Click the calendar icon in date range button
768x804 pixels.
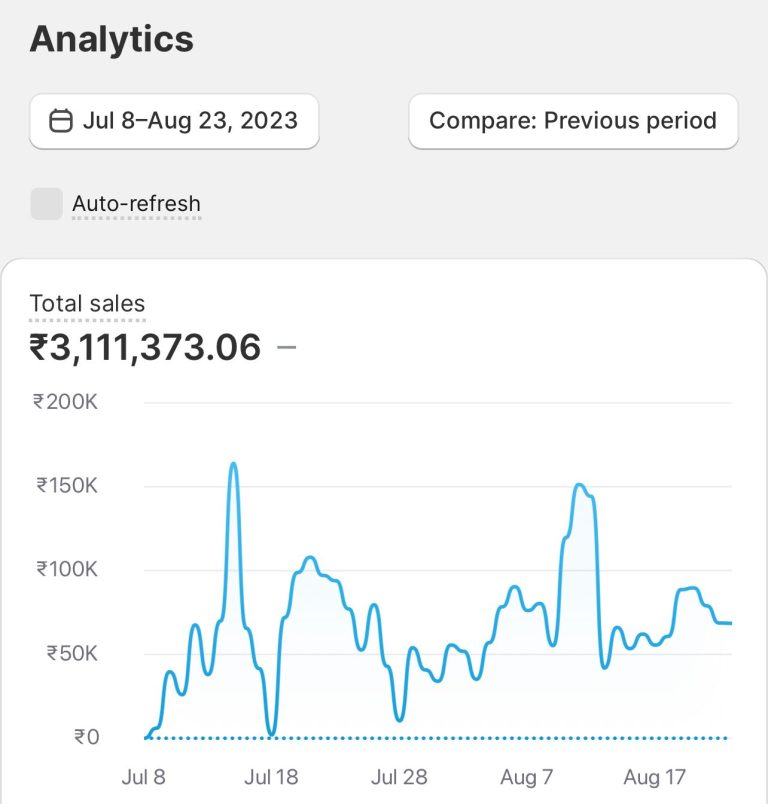(x=61, y=121)
